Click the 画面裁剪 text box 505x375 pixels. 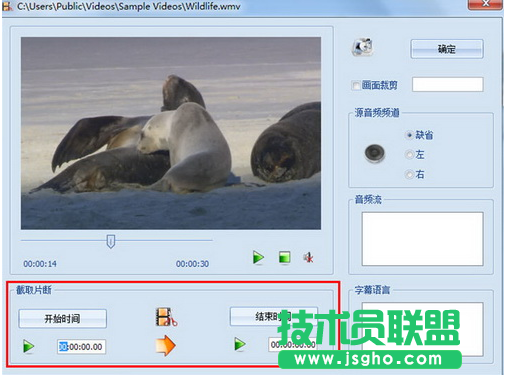(448, 84)
